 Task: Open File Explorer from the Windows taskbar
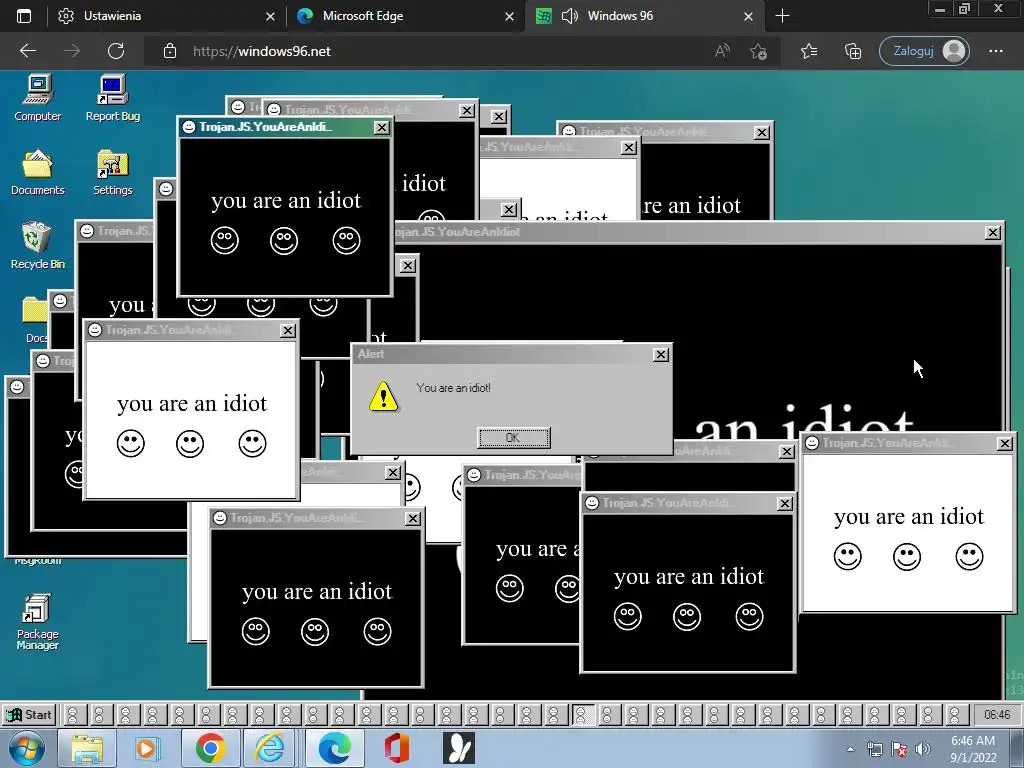click(86, 748)
